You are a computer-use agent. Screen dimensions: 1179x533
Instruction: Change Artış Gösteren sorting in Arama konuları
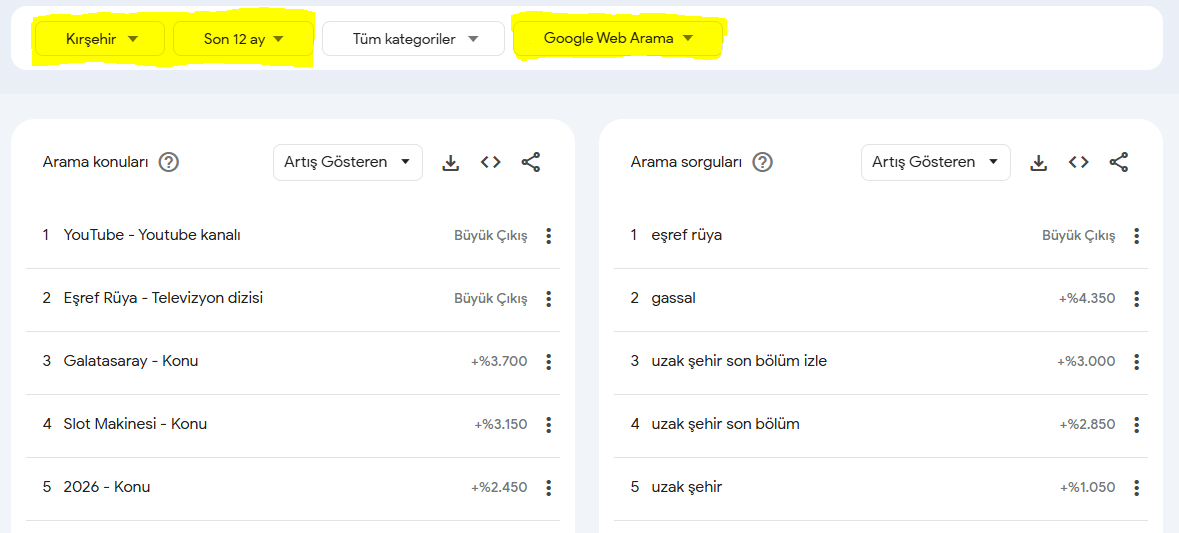click(347, 162)
